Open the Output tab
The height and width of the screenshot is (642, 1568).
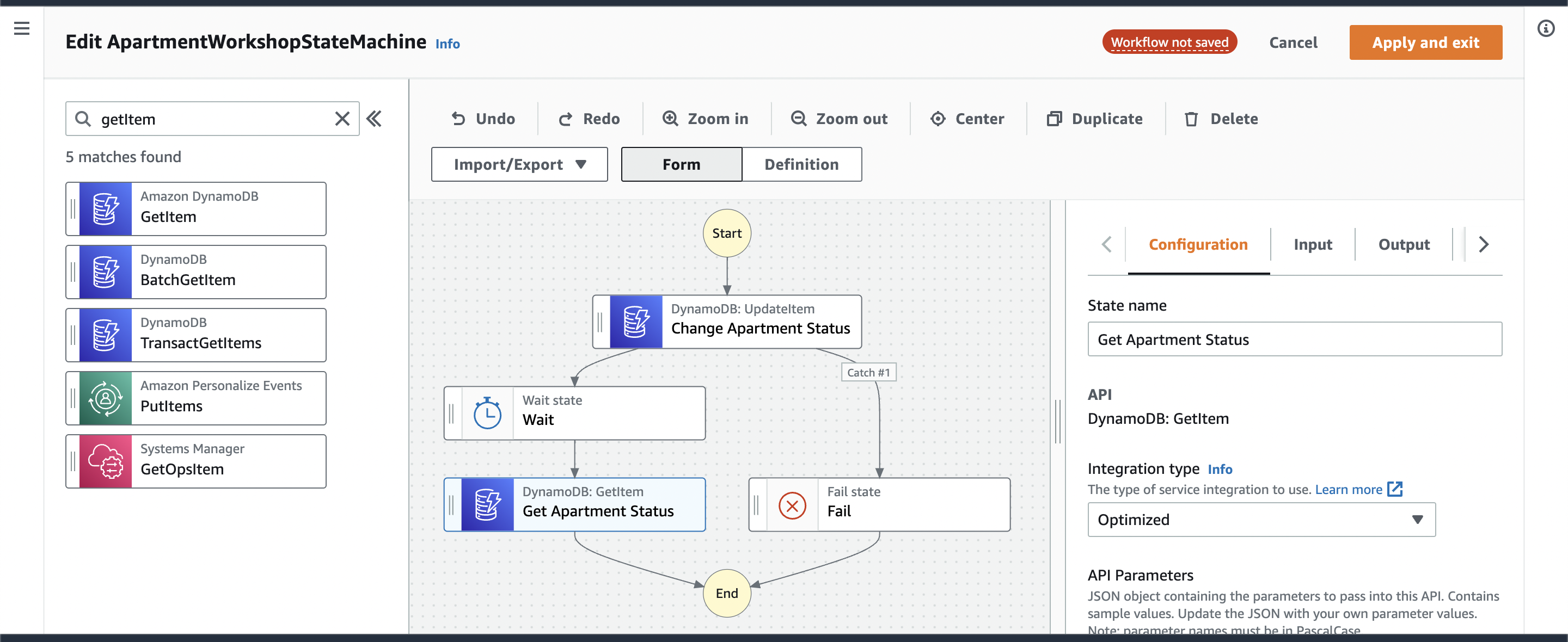tap(1404, 245)
